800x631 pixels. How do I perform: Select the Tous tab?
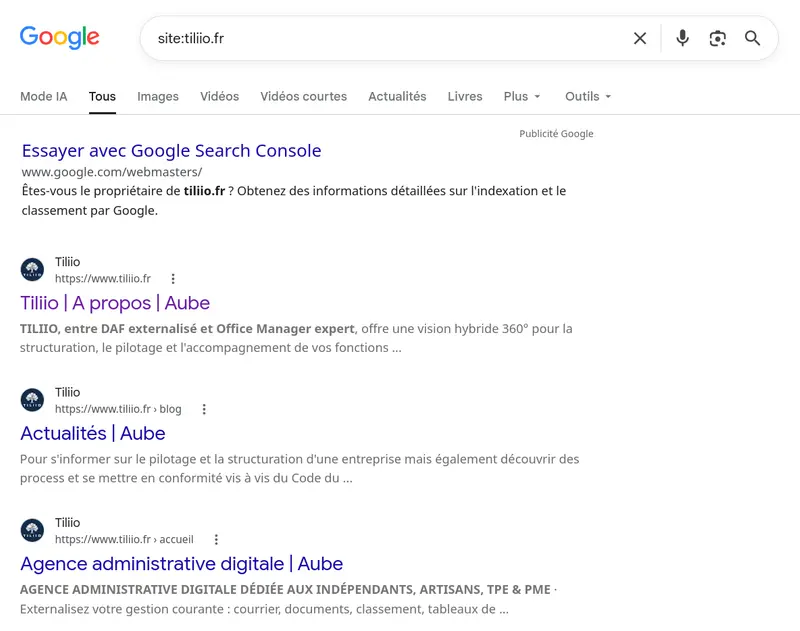click(x=102, y=96)
